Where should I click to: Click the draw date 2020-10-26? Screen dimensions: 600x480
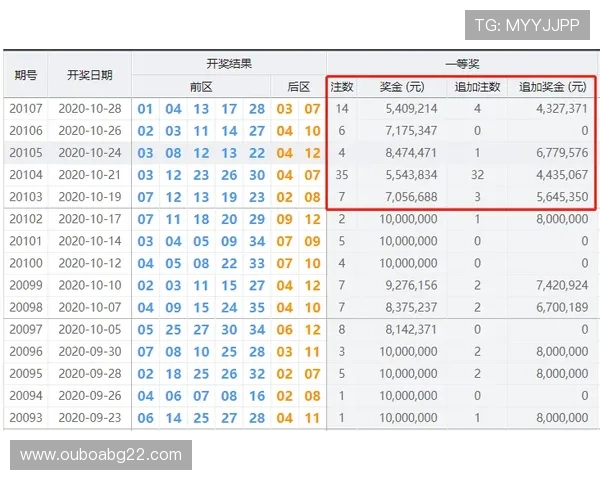point(90,131)
